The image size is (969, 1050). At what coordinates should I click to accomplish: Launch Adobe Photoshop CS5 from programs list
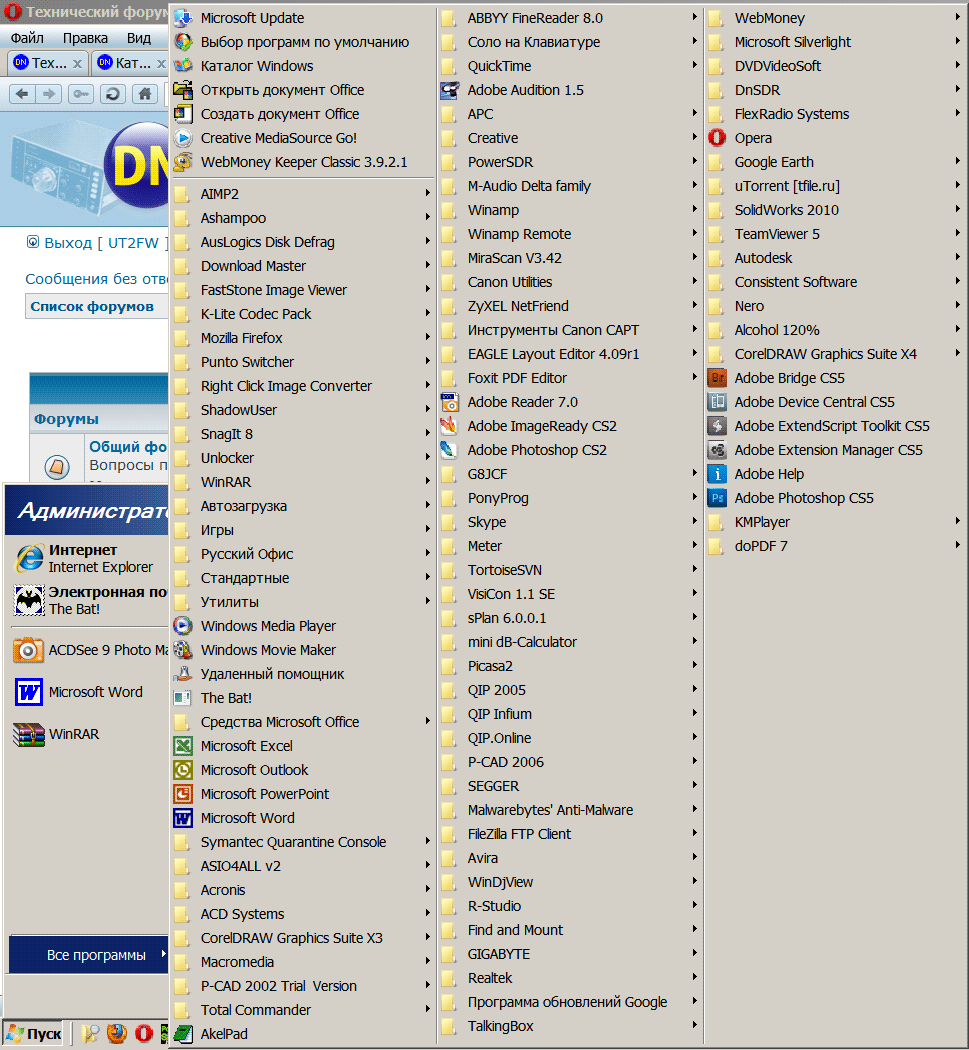pos(803,498)
